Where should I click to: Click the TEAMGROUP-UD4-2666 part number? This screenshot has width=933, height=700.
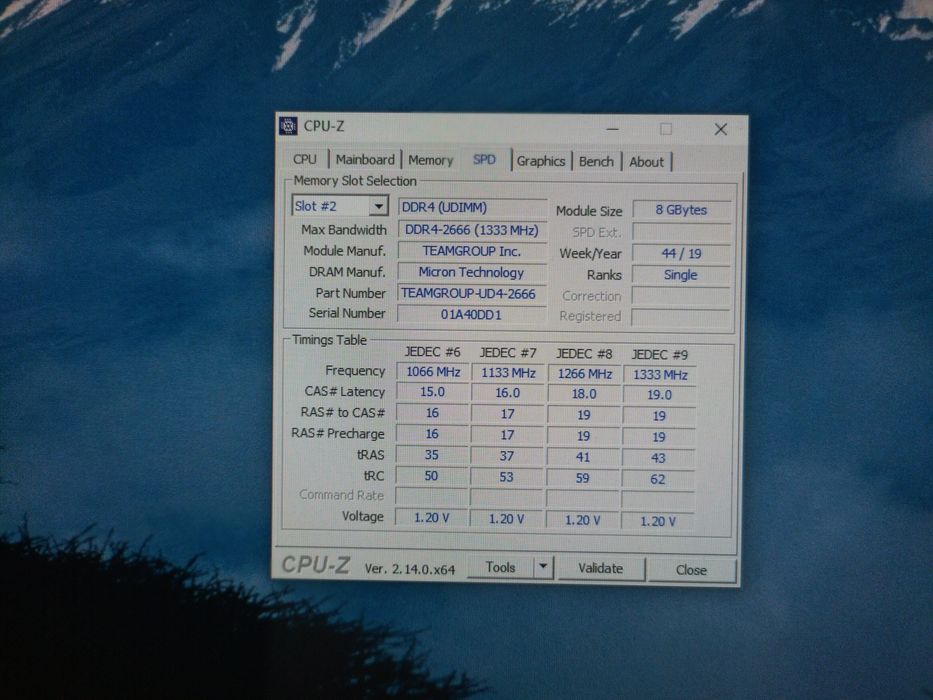point(471,293)
